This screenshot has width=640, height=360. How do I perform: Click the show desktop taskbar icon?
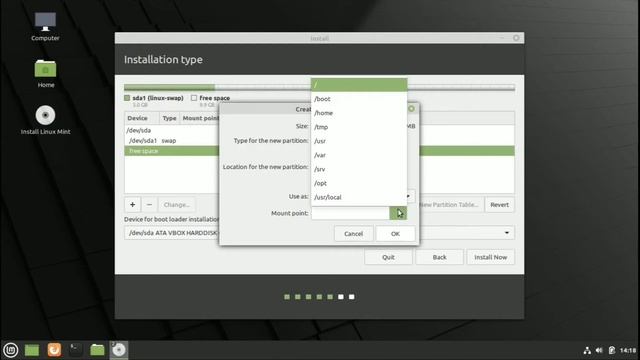pos(32,350)
